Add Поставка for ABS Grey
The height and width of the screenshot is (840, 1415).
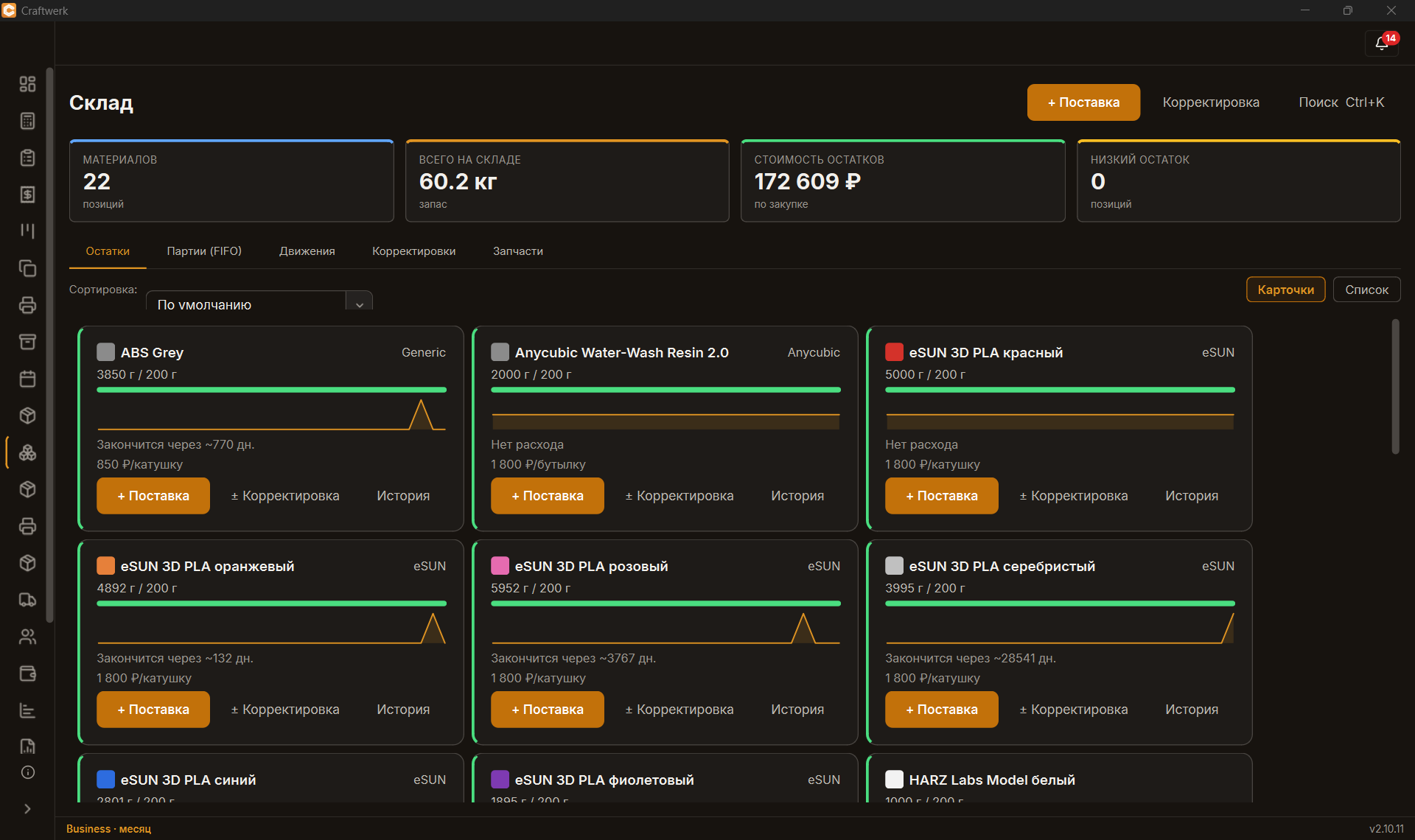(153, 496)
